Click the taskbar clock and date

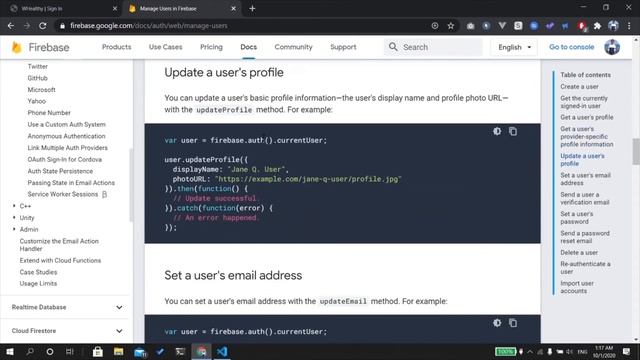pyautogui.click(x=604, y=351)
